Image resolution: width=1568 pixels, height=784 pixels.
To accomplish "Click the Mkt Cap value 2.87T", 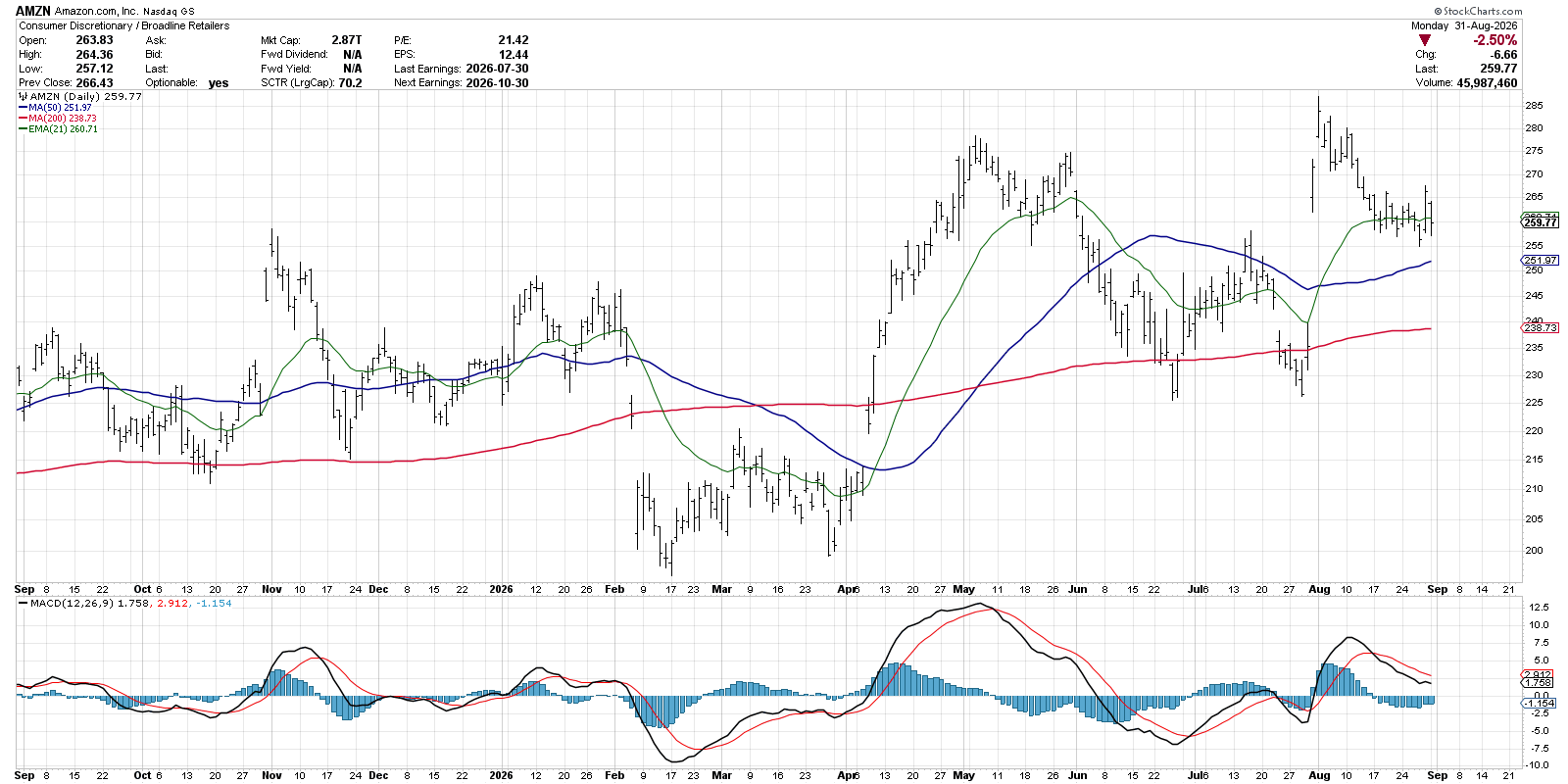I will tap(347, 40).
